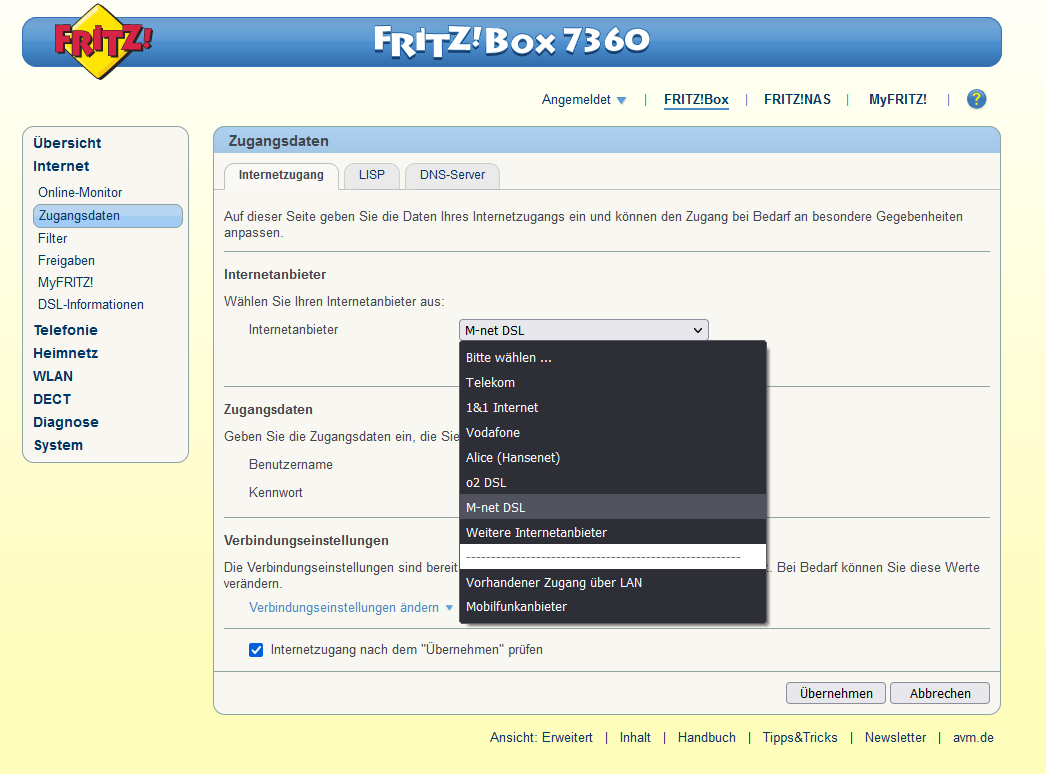Image resolution: width=1046 pixels, height=774 pixels.
Task: Click the Übernehmen button
Action: (836, 693)
